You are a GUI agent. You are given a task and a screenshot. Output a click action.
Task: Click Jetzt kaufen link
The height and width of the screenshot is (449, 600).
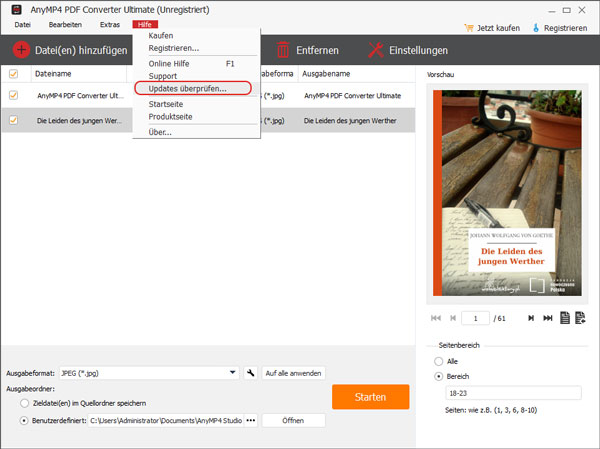click(x=498, y=28)
